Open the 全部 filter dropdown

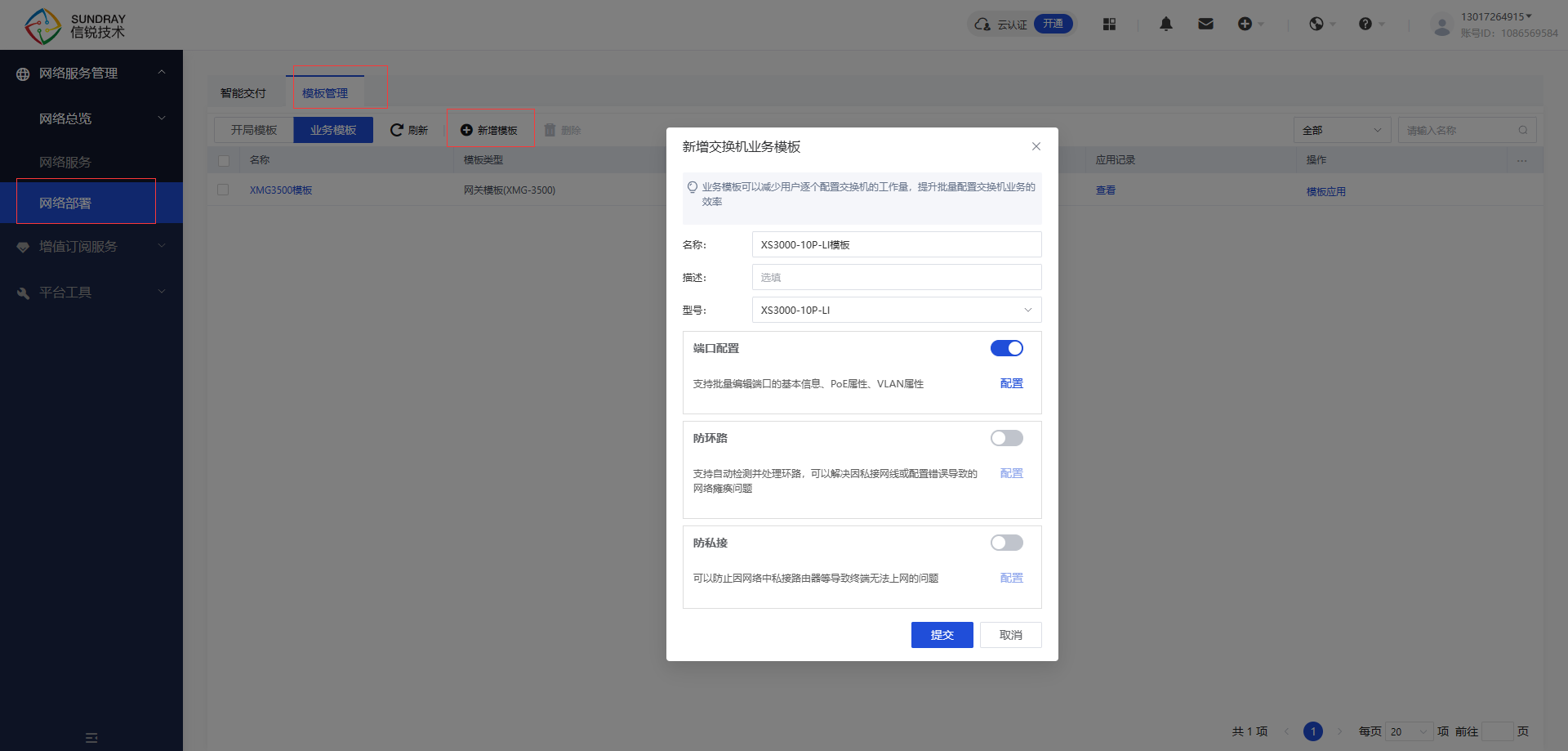point(1341,130)
